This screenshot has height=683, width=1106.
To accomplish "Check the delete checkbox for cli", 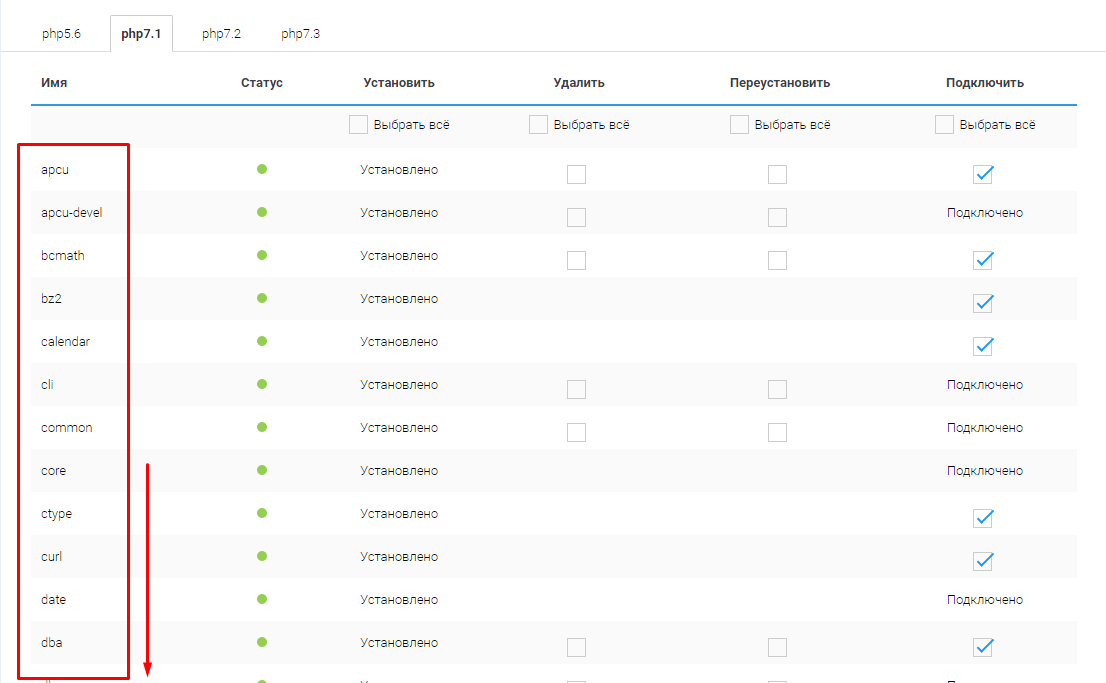I will pyautogui.click(x=576, y=390).
